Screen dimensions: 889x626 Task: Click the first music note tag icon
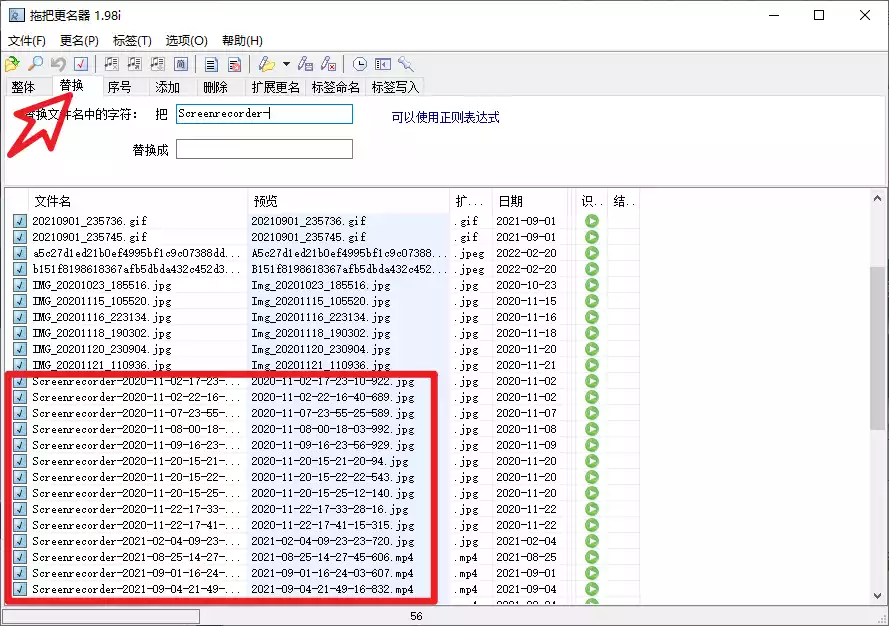pos(111,64)
